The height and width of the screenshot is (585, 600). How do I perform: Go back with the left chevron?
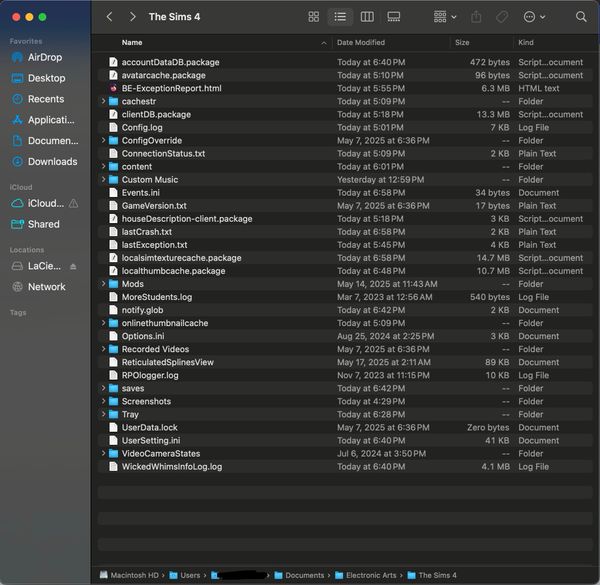coord(108,17)
